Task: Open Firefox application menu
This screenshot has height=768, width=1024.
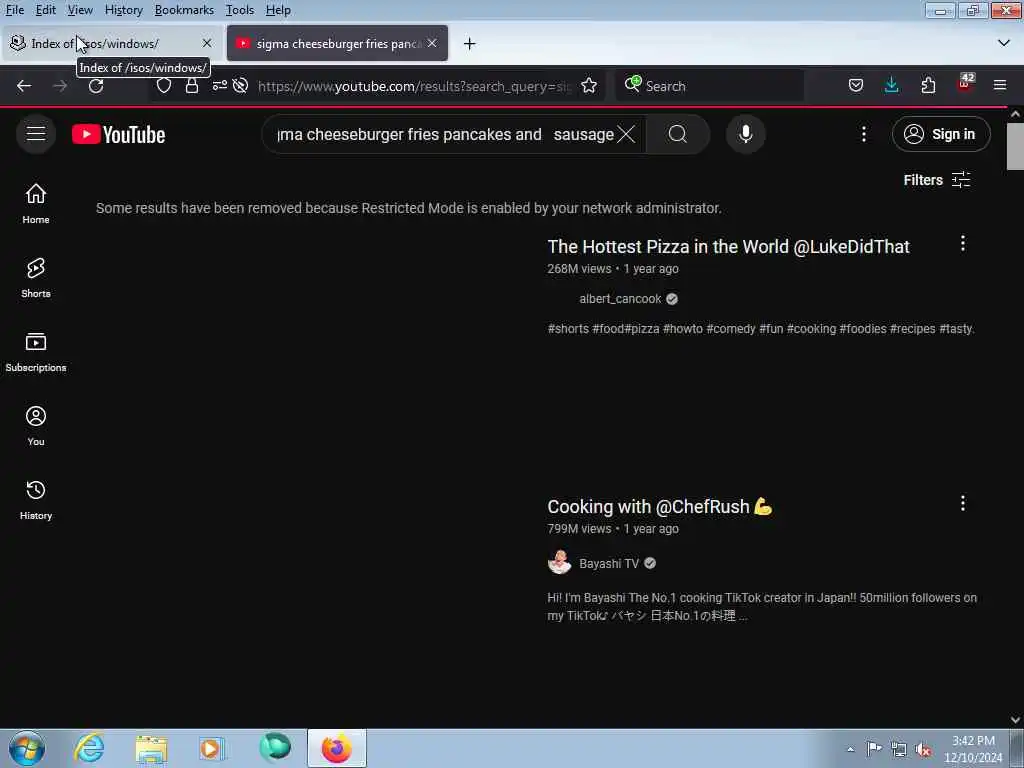Action: pyautogui.click(x=1000, y=86)
